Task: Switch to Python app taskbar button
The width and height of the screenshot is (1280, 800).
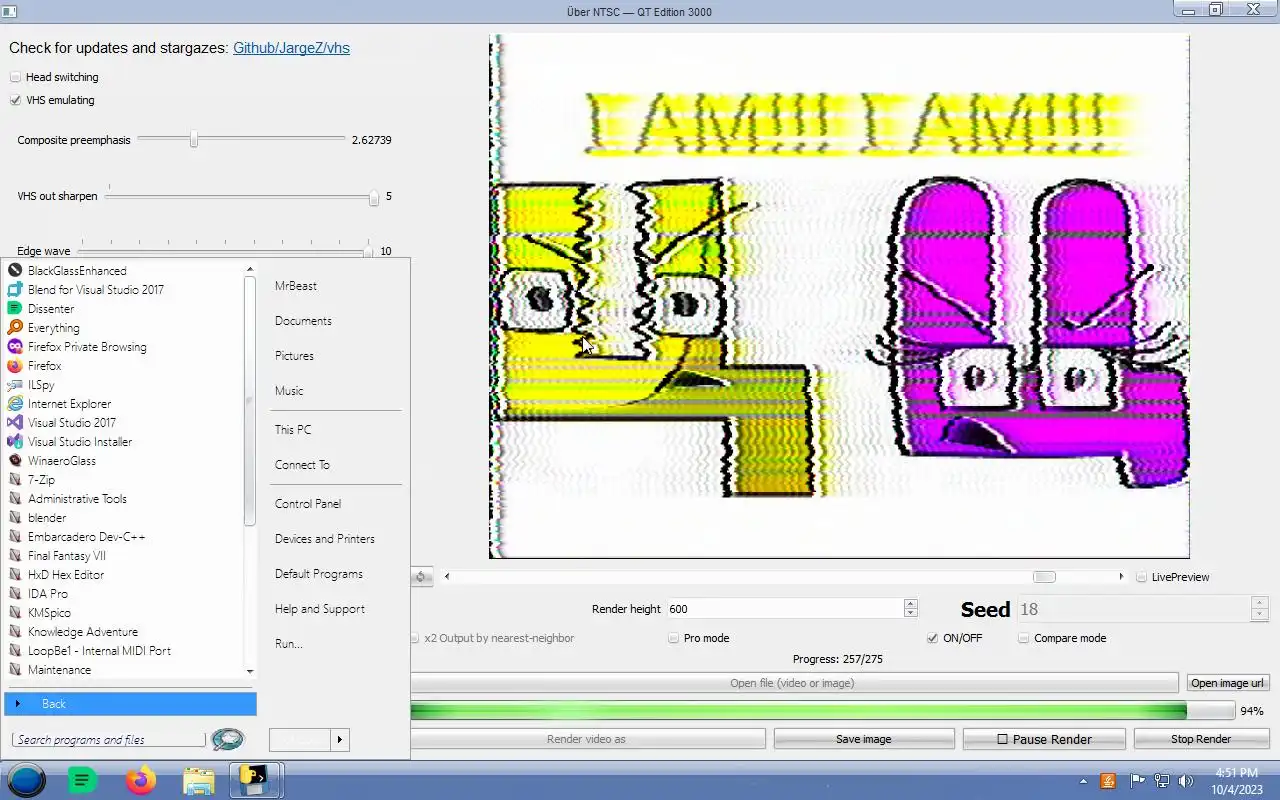Action: tap(256, 780)
